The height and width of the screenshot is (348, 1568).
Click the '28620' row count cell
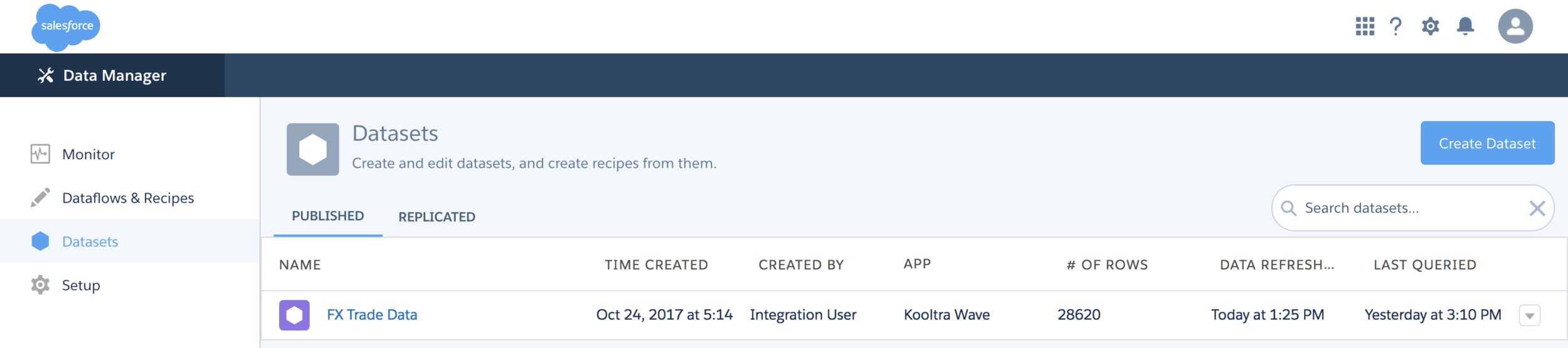click(x=1079, y=315)
